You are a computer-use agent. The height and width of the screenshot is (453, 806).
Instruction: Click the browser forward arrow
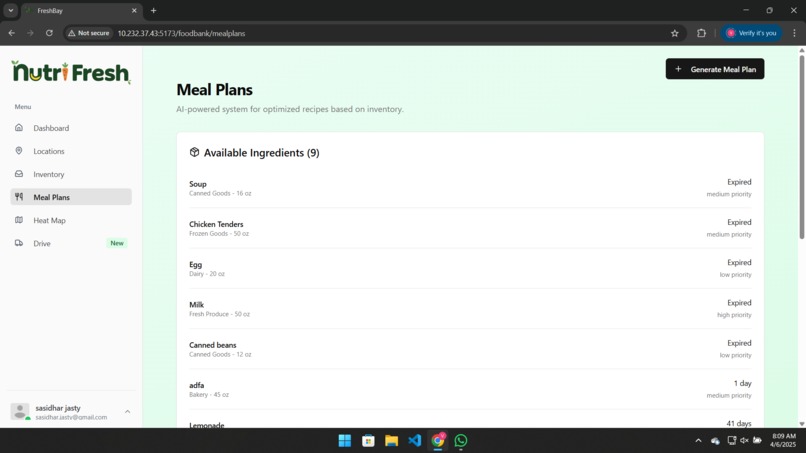[x=30, y=33]
